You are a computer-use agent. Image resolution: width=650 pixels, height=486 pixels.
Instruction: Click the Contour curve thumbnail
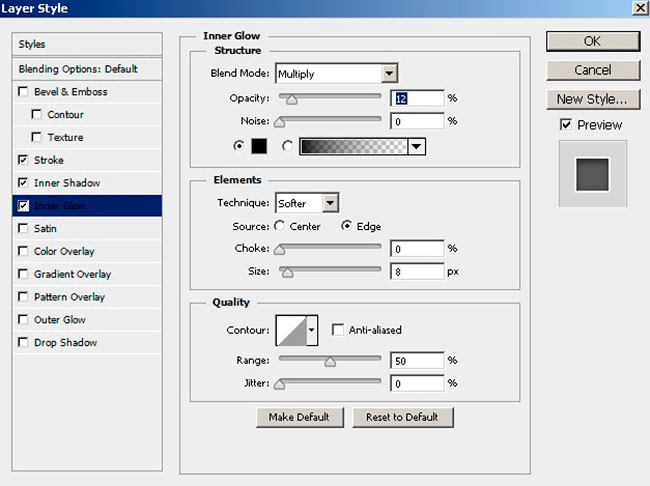(x=291, y=330)
